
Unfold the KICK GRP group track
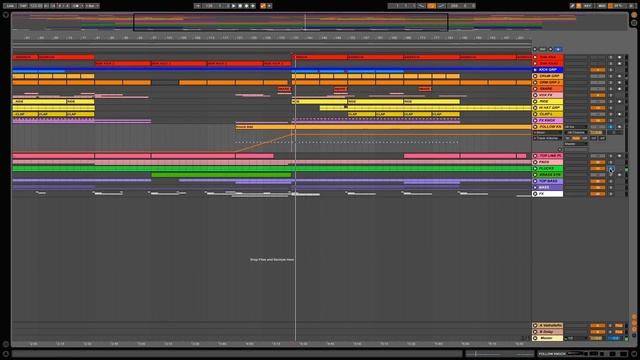(535, 70)
